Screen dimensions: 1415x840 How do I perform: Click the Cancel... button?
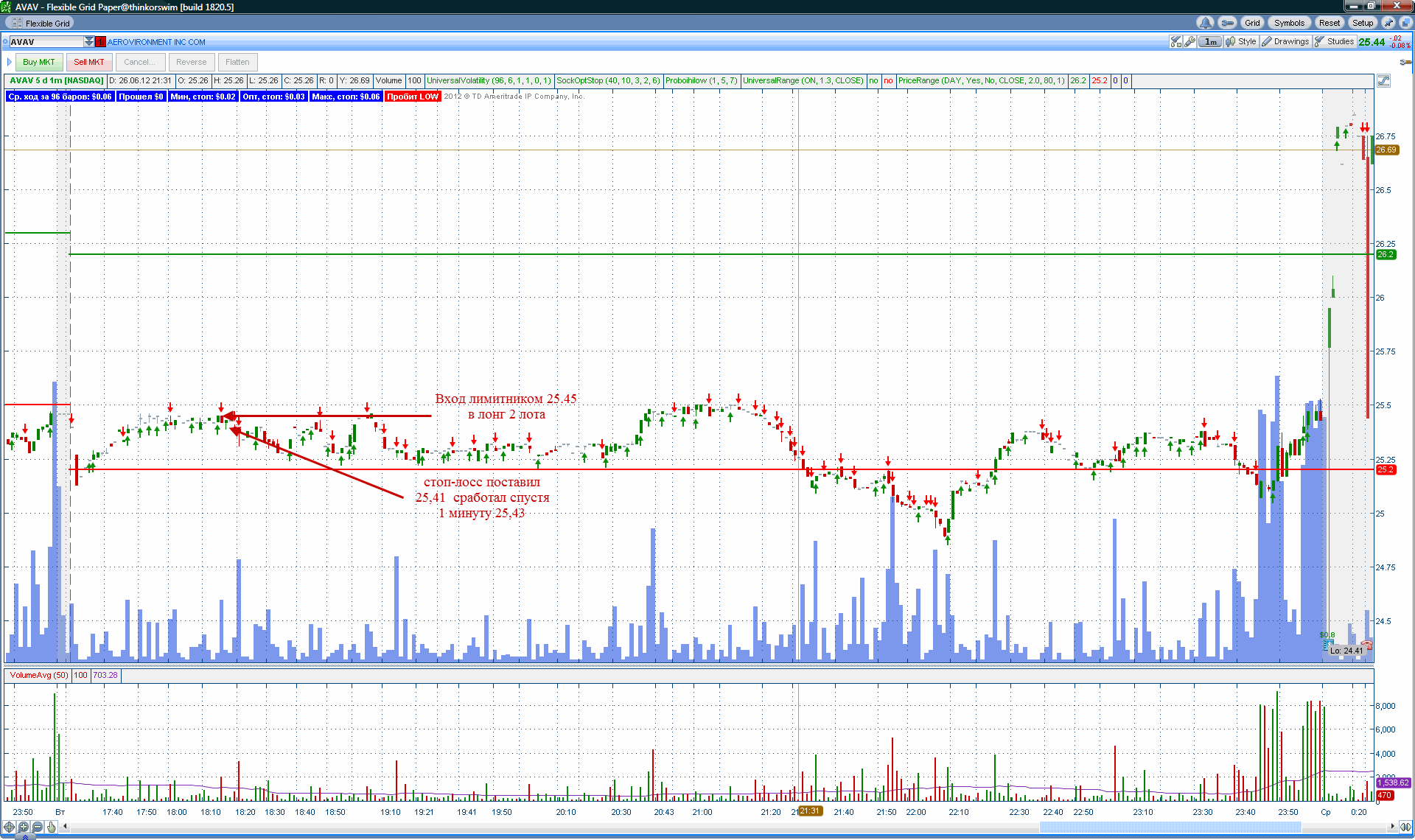tap(139, 62)
